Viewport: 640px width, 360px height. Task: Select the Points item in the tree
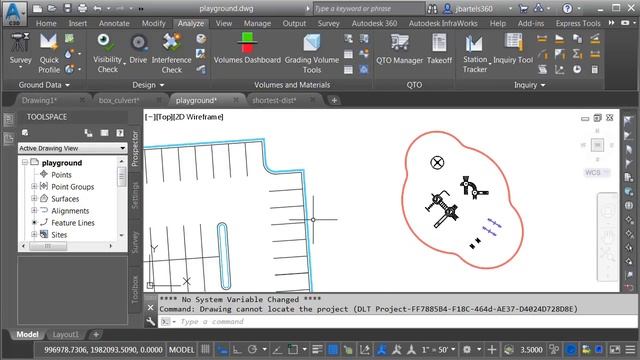pyautogui.click(x=61, y=175)
